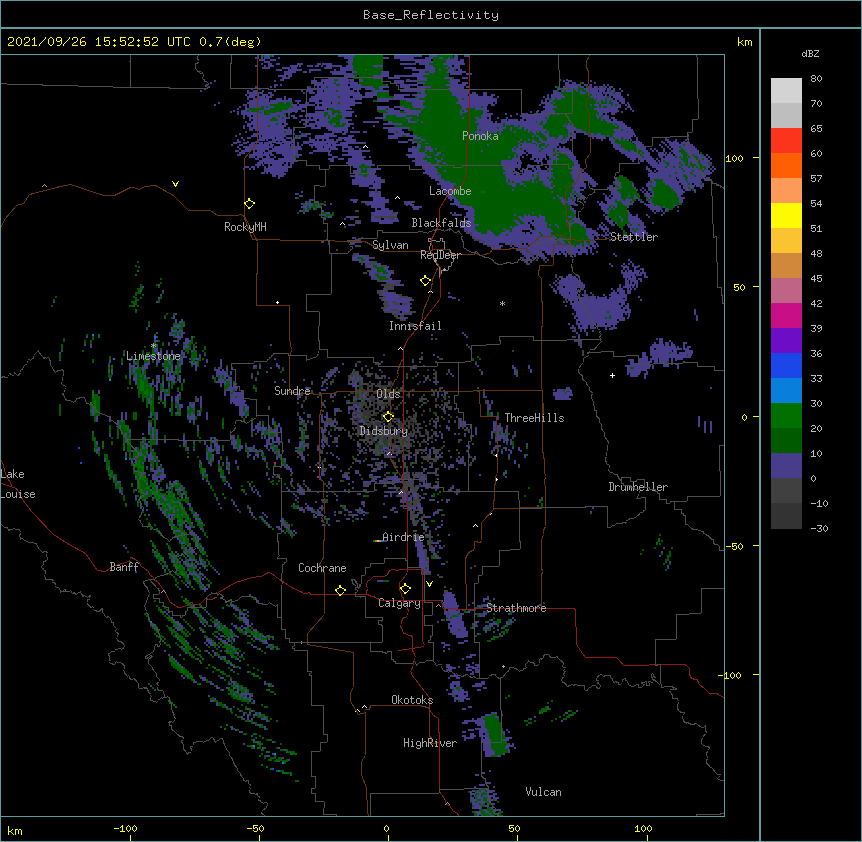Click the yellow diamond marker above RockyMH

click(250, 204)
